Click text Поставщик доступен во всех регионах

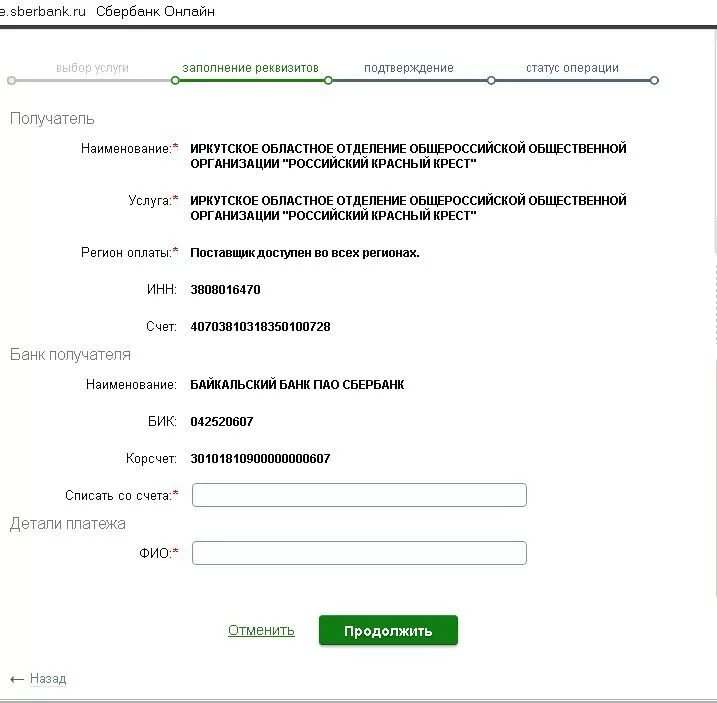click(305, 252)
